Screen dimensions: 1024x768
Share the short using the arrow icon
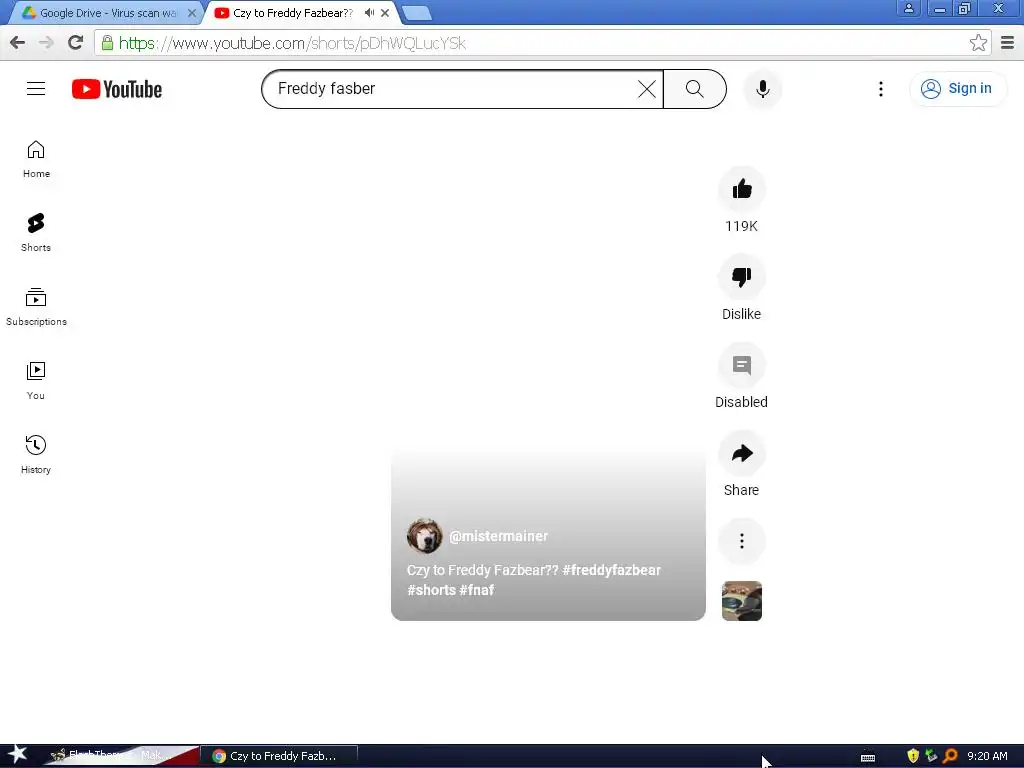[742, 454]
